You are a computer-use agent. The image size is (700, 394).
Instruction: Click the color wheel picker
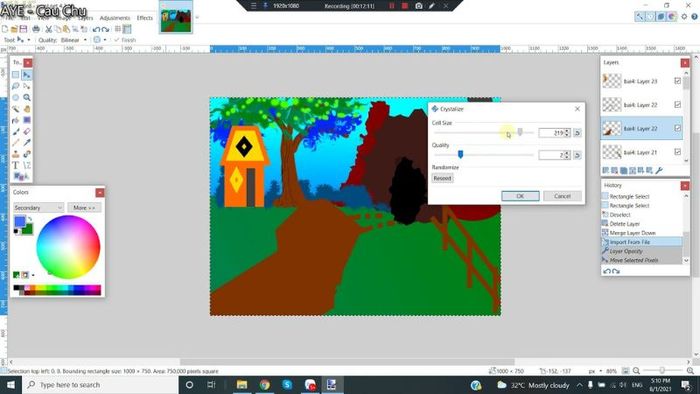(68, 247)
